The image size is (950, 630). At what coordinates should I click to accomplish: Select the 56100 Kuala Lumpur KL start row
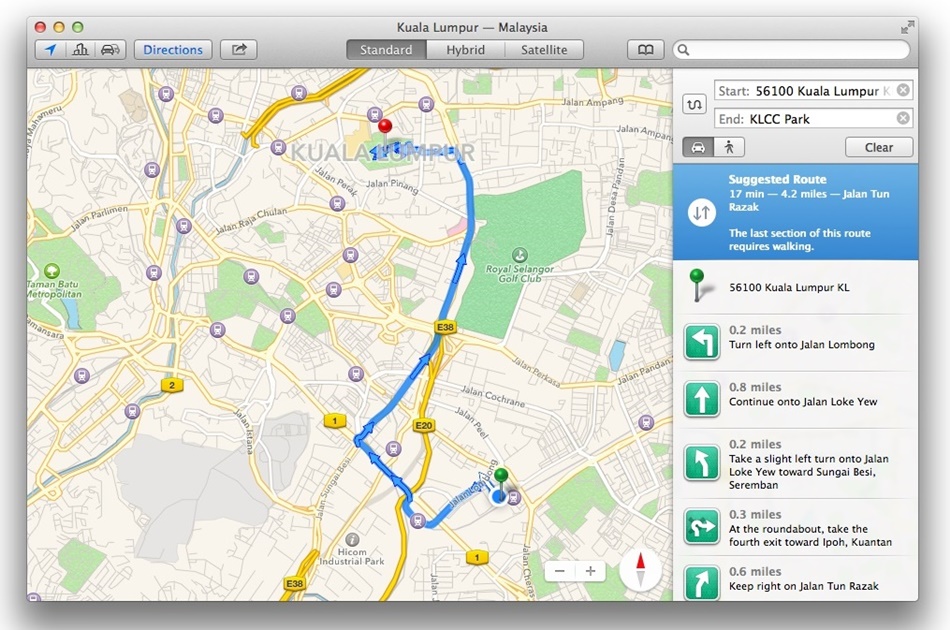pyautogui.click(x=796, y=287)
